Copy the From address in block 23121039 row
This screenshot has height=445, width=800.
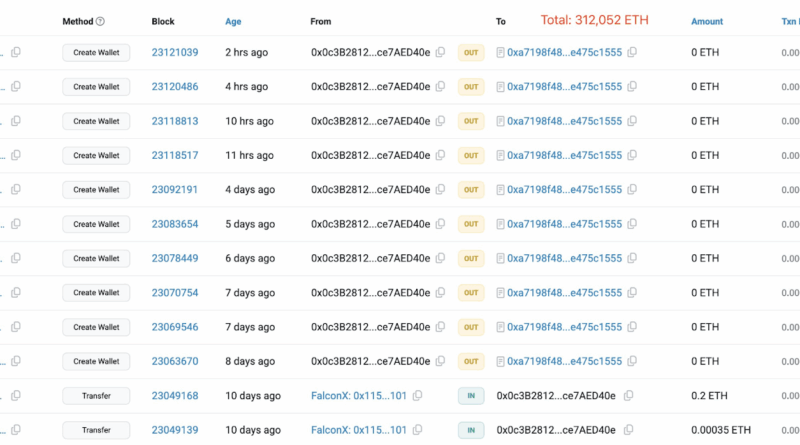coord(440,52)
